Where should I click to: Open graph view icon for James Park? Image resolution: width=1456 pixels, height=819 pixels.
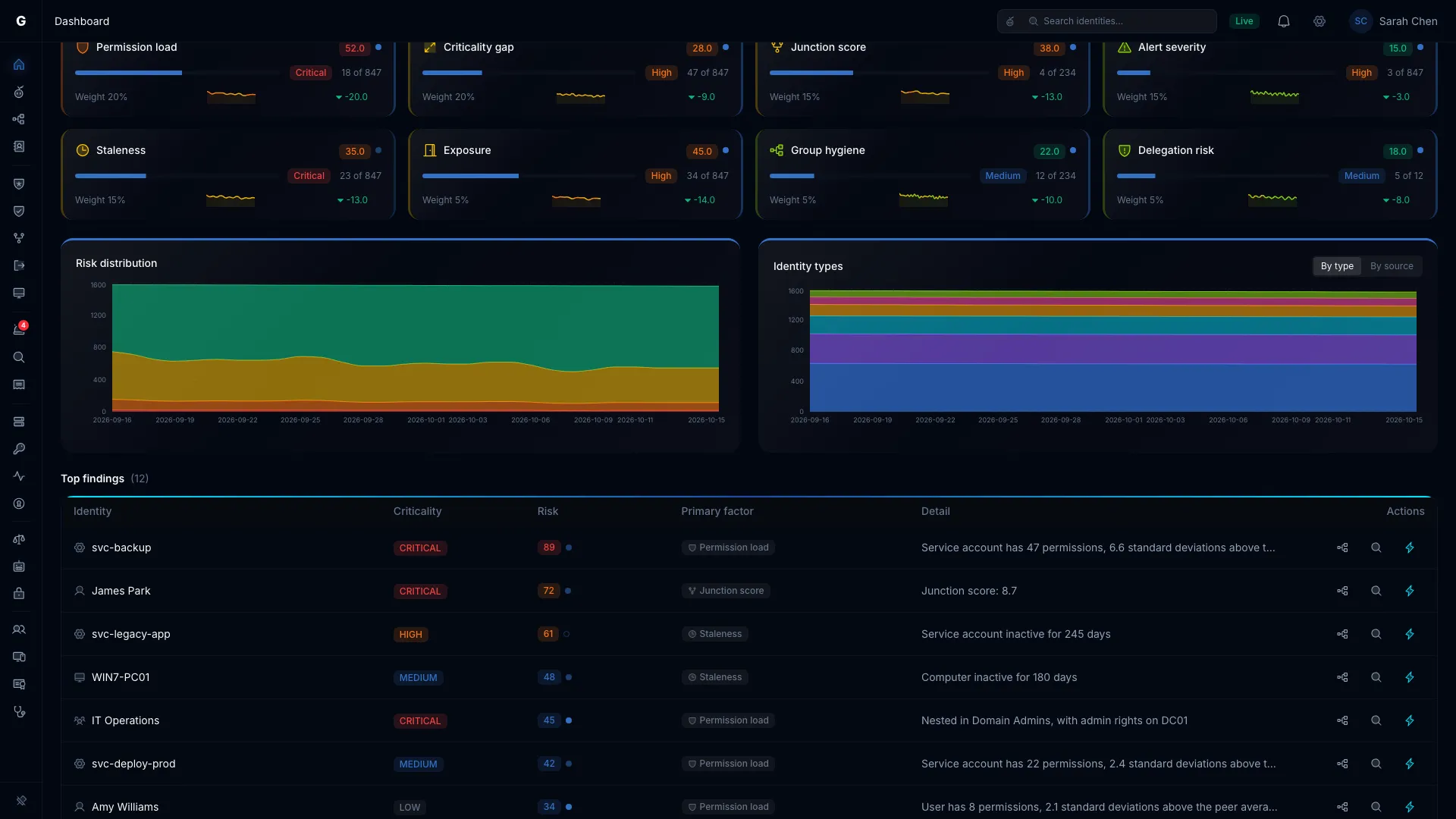[1342, 591]
